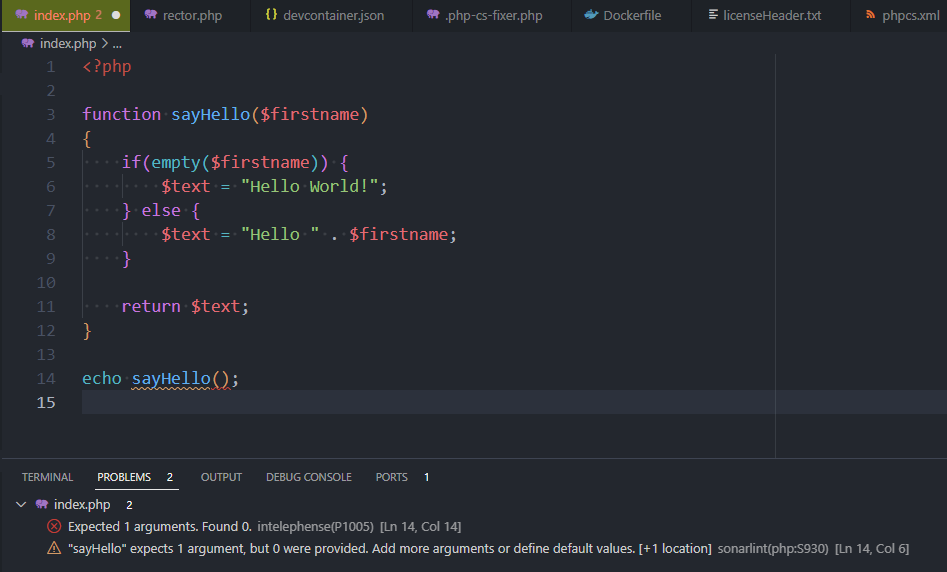Open the rector.php tab
The height and width of the screenshot is (572, 947).
[x=190, y=16]
